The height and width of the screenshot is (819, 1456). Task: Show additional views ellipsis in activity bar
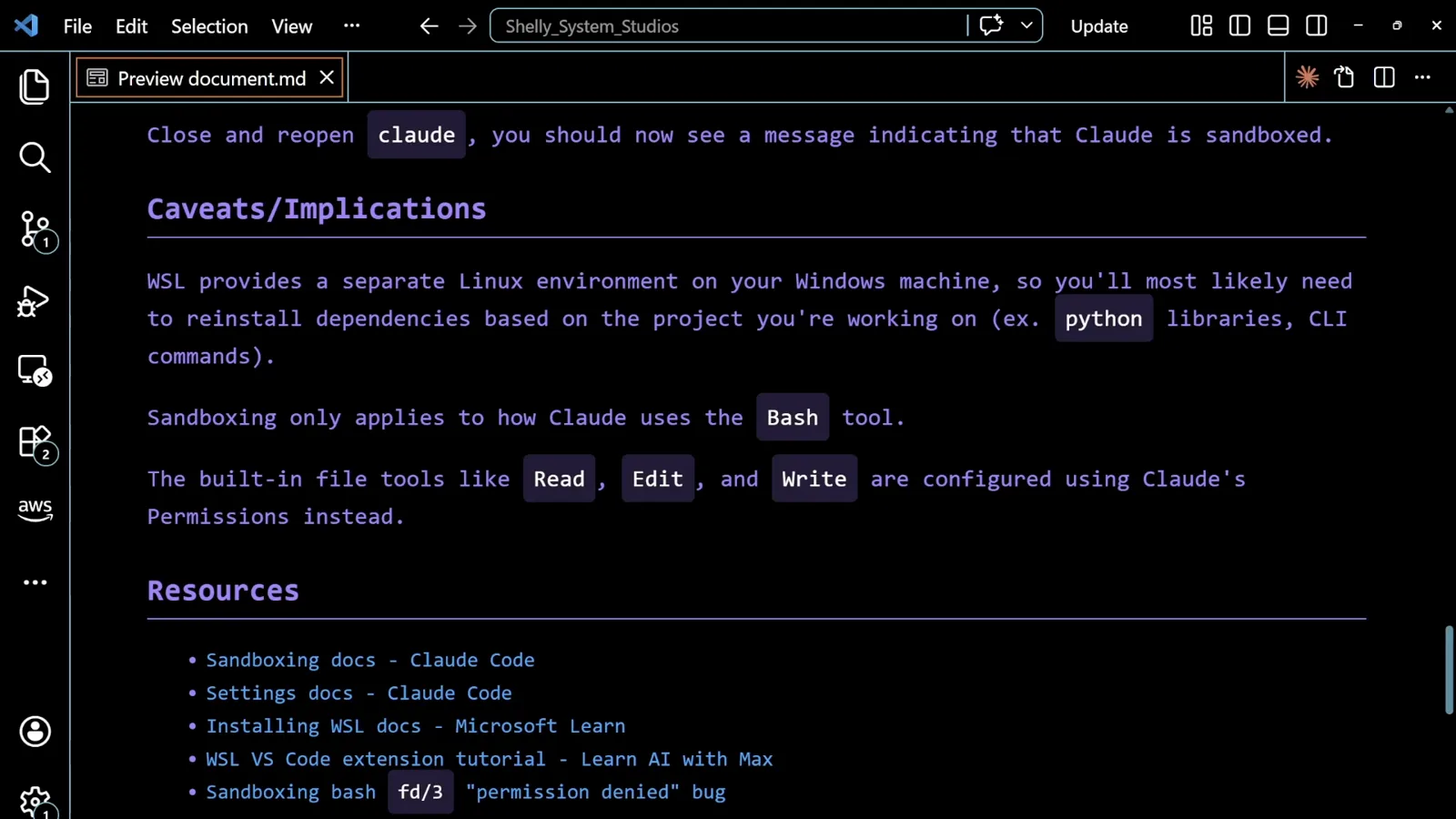coord(35,582)
